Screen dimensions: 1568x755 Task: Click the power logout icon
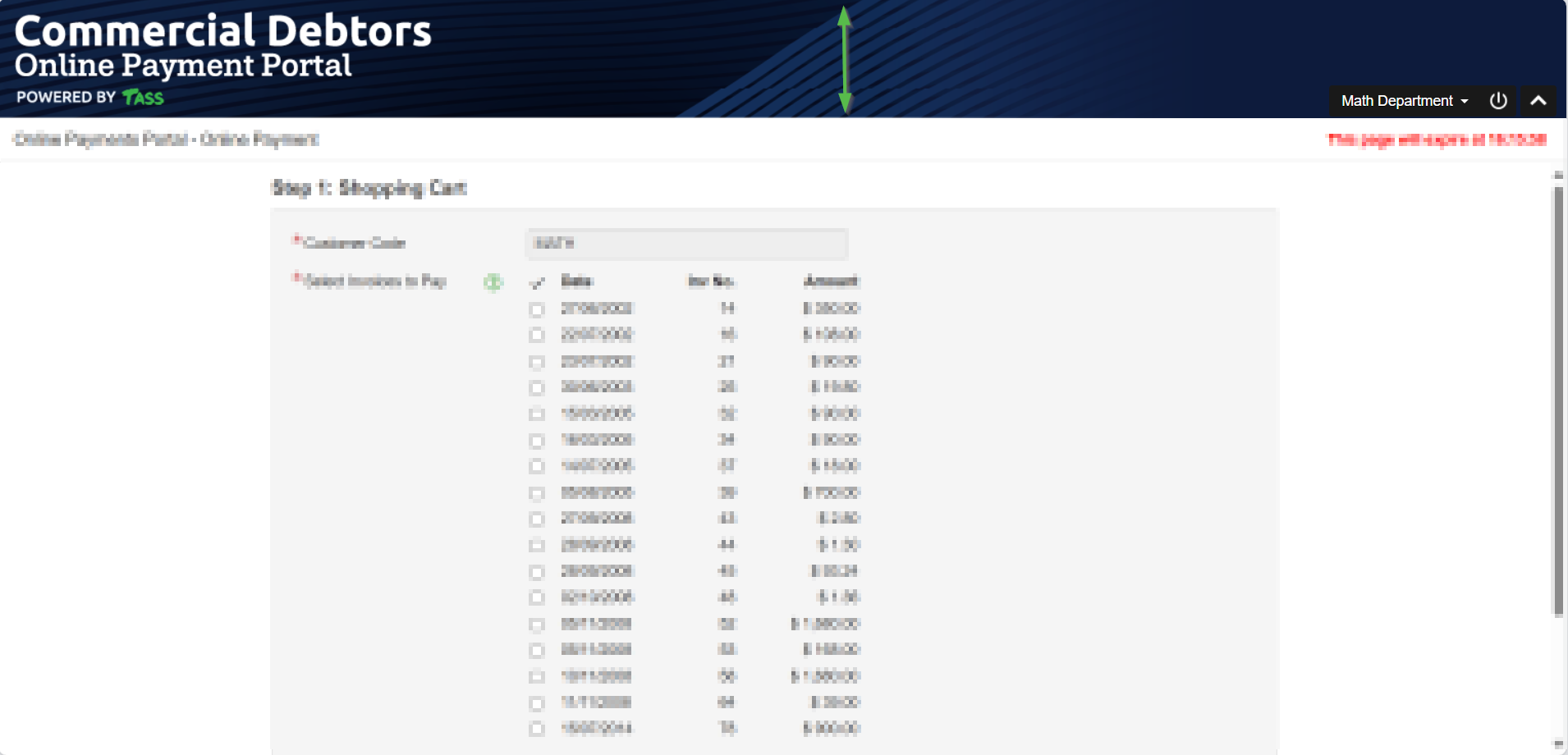pyautogui.click(x=1498, y=101)
